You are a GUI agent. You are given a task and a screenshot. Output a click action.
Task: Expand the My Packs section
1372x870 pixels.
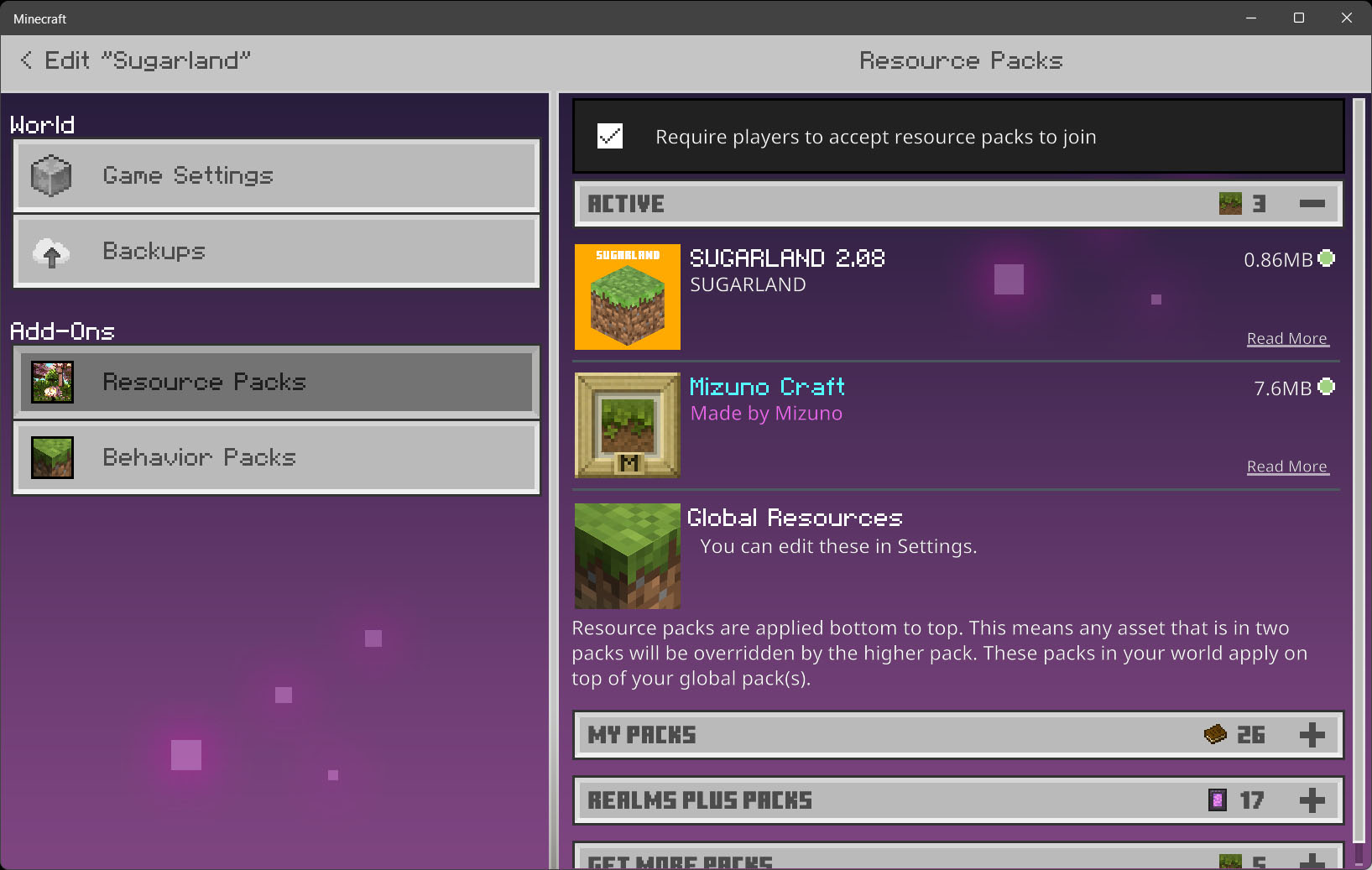coord(1312,735)
